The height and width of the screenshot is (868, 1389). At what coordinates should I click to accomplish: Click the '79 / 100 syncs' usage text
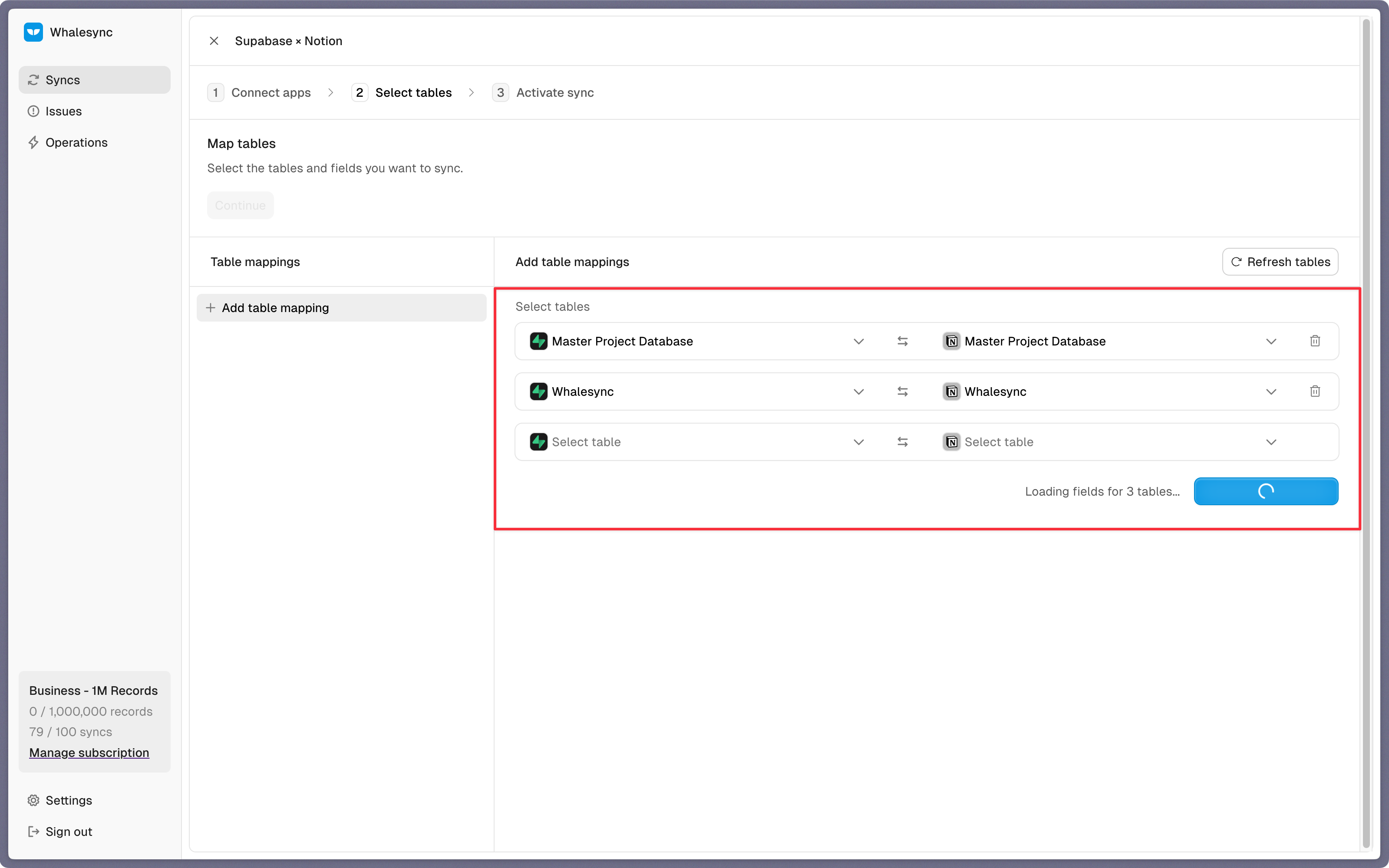click(71, 732)
